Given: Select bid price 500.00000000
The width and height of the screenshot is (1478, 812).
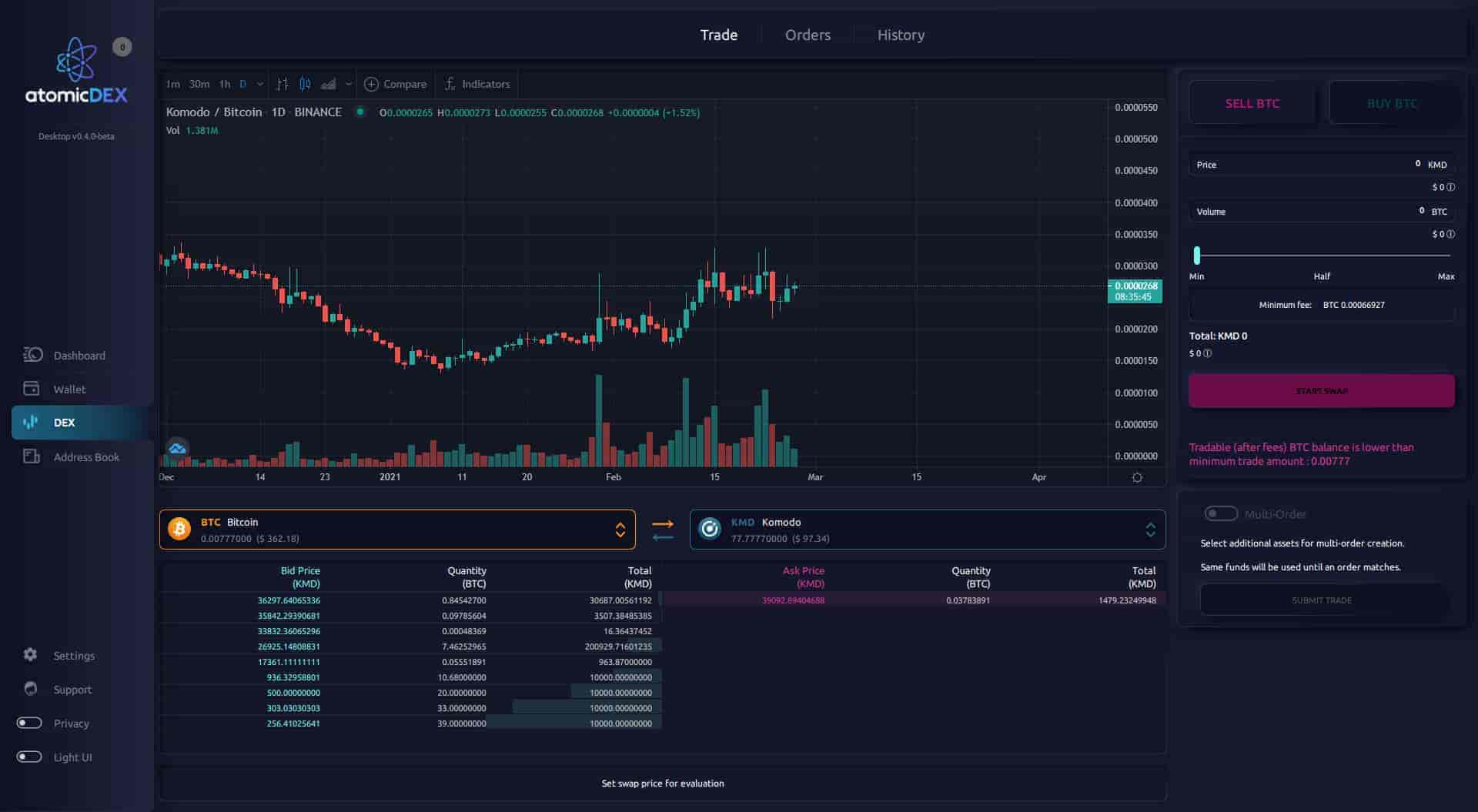Looking at the screenshot, I should click(x=293, y=693).
